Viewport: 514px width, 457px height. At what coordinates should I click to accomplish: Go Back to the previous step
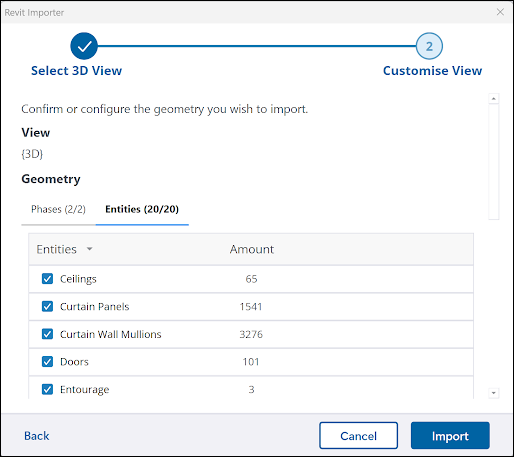[x=37, y=436]
